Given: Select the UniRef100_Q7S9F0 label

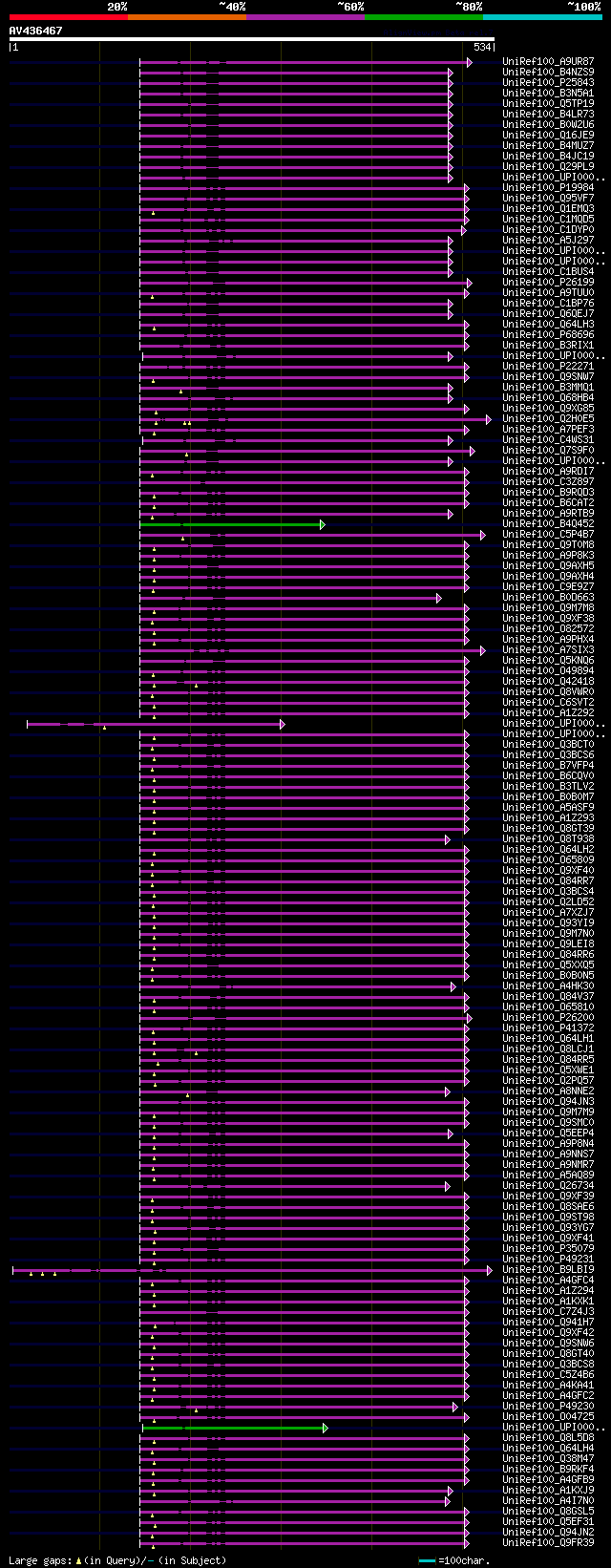Looking at the screenshot, I should (x=548, y=451).
